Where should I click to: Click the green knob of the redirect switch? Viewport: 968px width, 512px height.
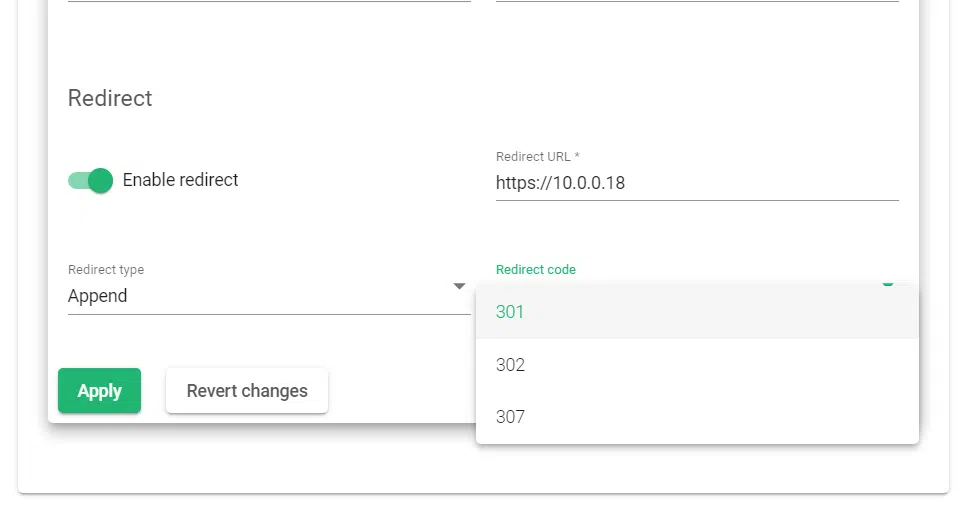[x=100, y=181]
